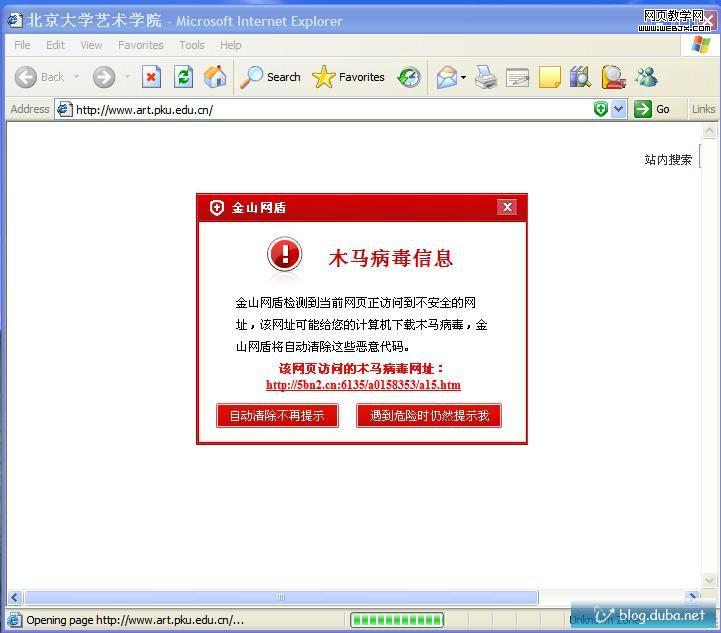Click the green shield icon in address bar
This screenshot has height=633, width=721.
click(x=600, y=109)
